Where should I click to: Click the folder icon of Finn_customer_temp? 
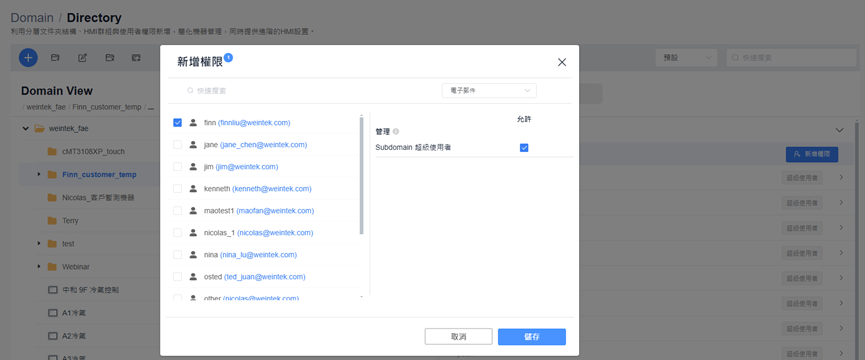[x=52, y=175]
